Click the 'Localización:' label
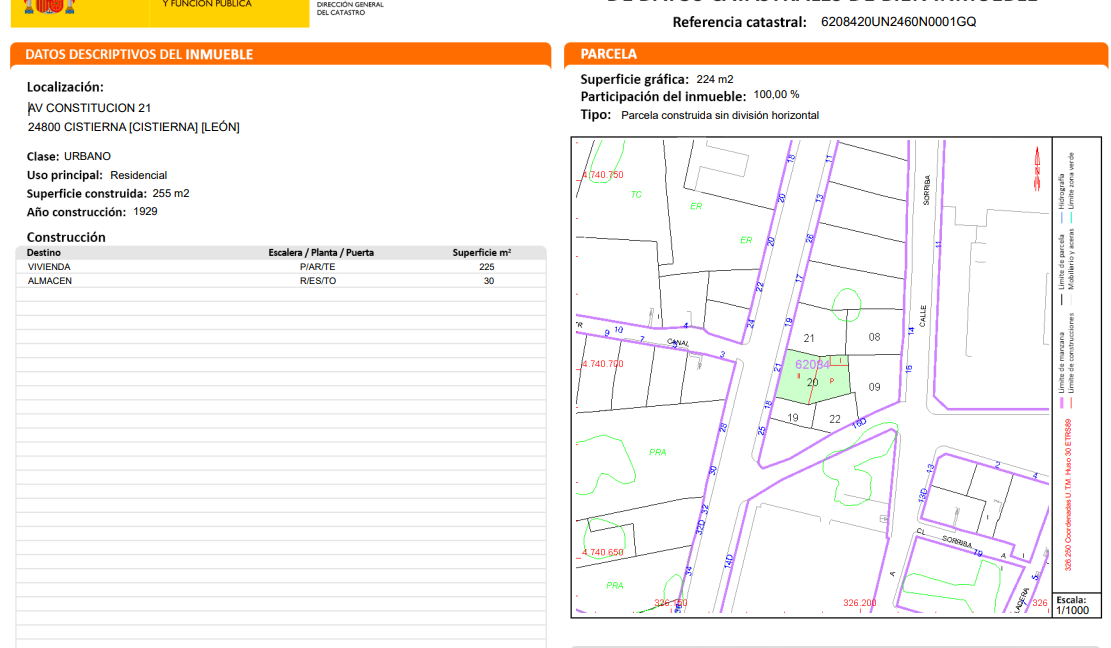Screen dimensions: 1111x648 [x=65, y=87]
